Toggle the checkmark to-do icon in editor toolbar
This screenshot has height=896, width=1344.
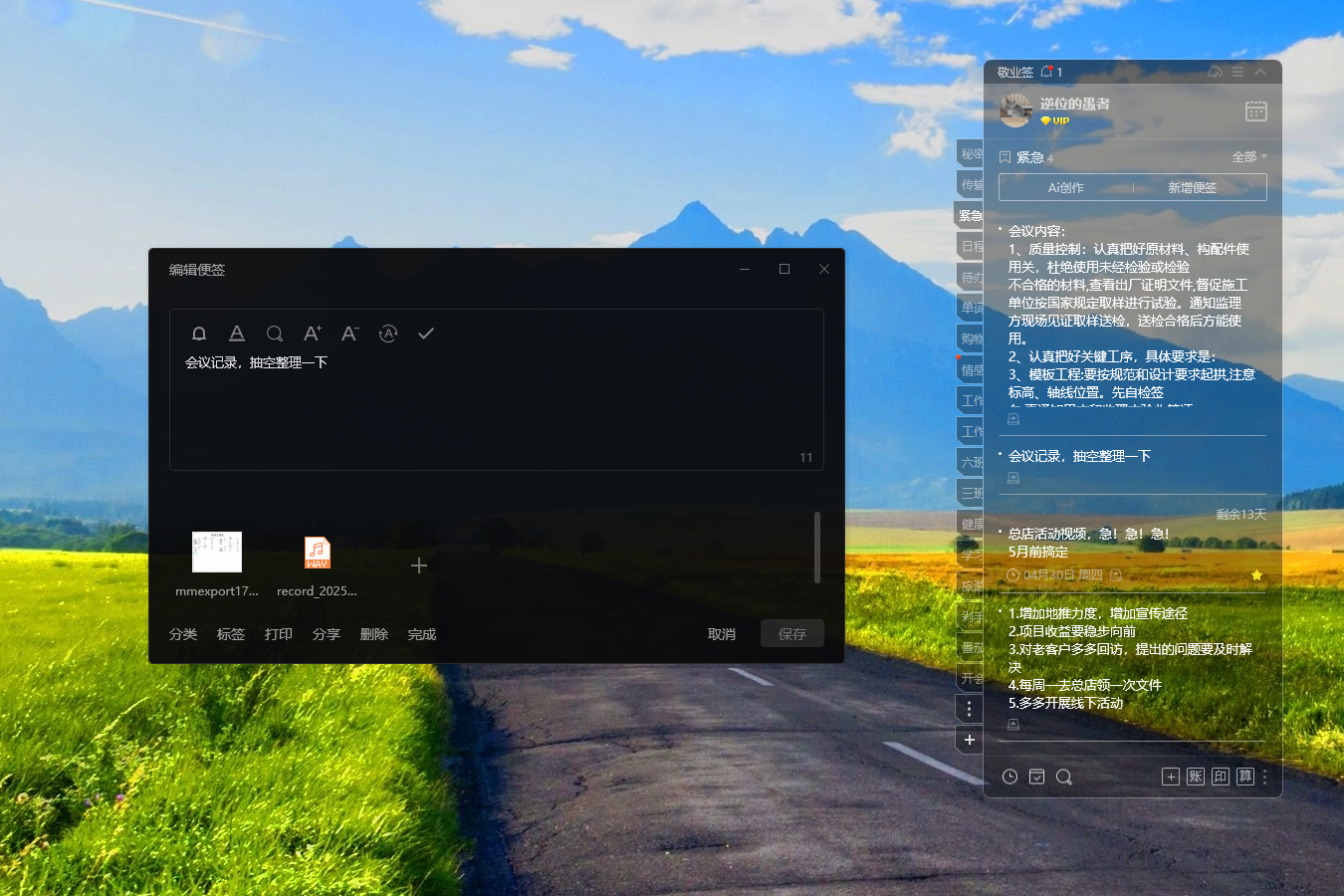click(x=425, y=334)
